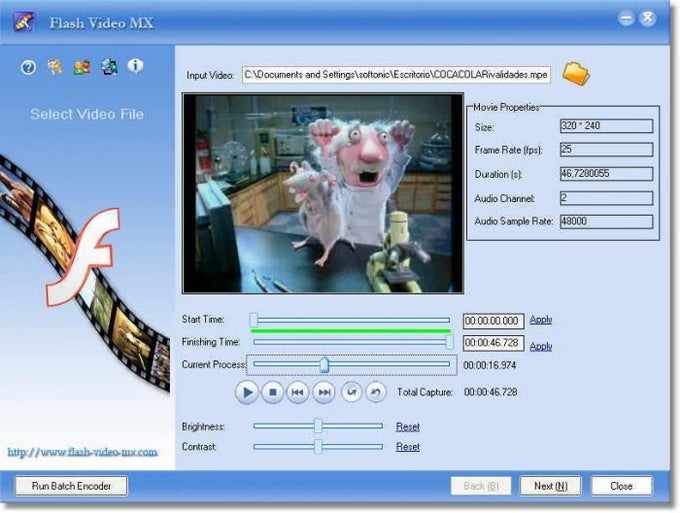Screen dimensions: 680x513
Task: Click the globe monitor website icon
Action: point(109,67)
